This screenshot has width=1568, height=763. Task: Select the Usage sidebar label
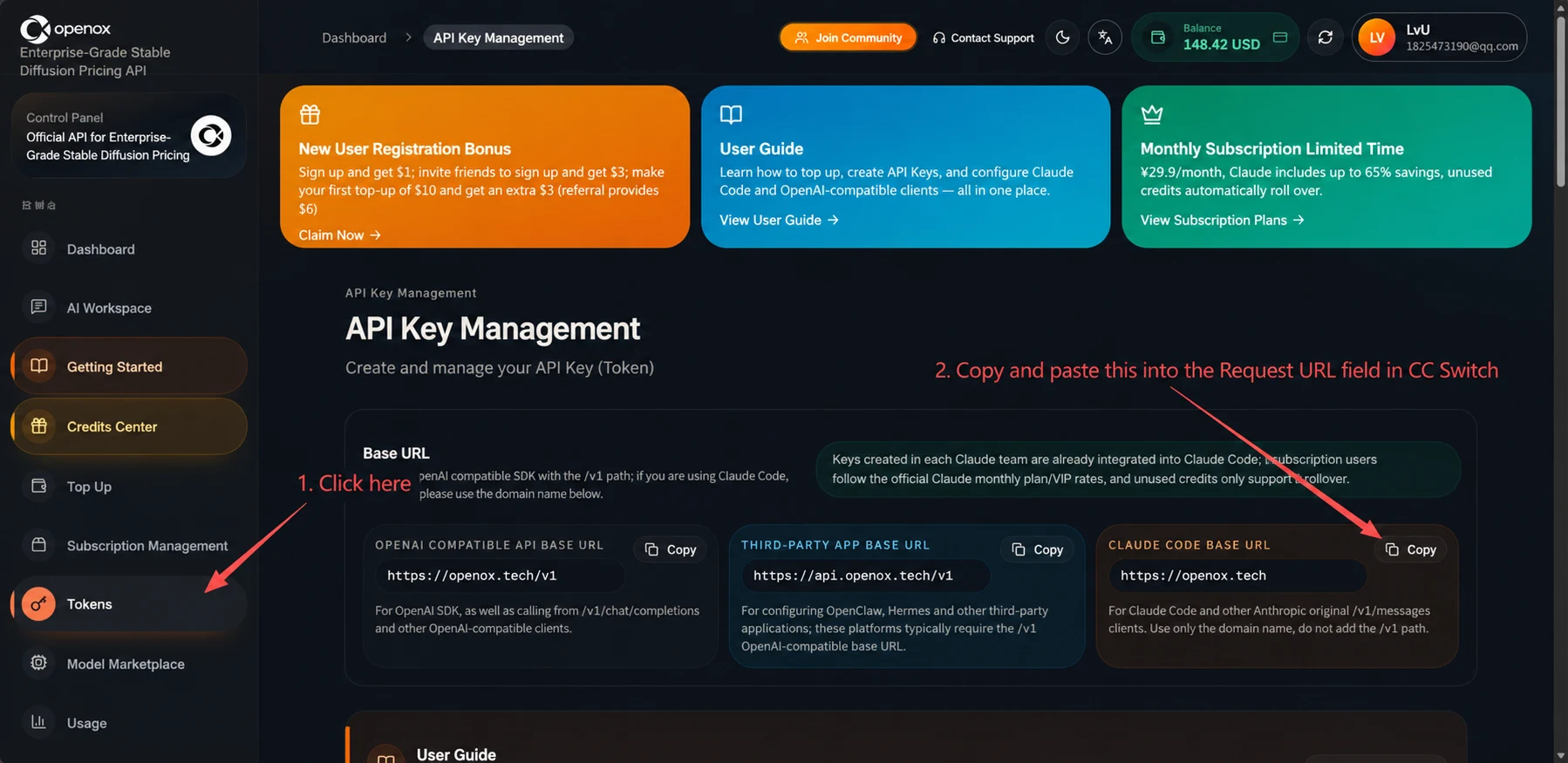(x=86, y=723)
